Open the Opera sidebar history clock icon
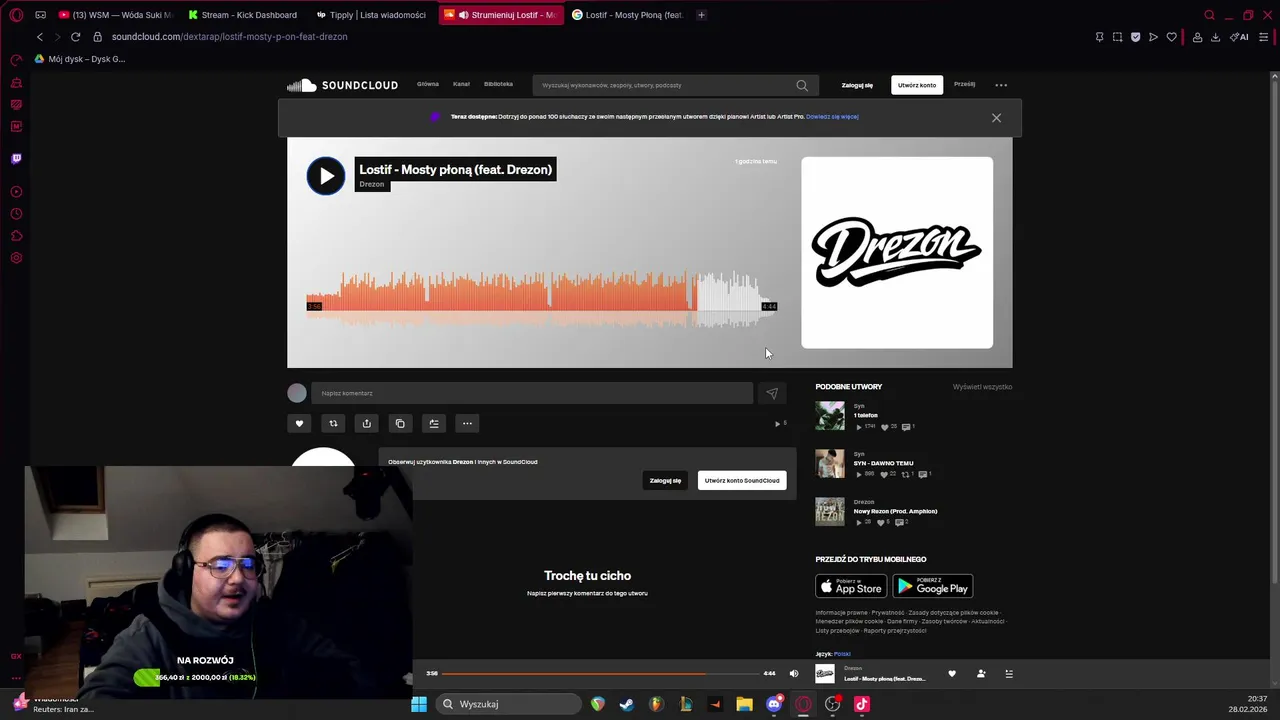The width and height of the screenshot is (1280, 720). click(x=16, y=214)
